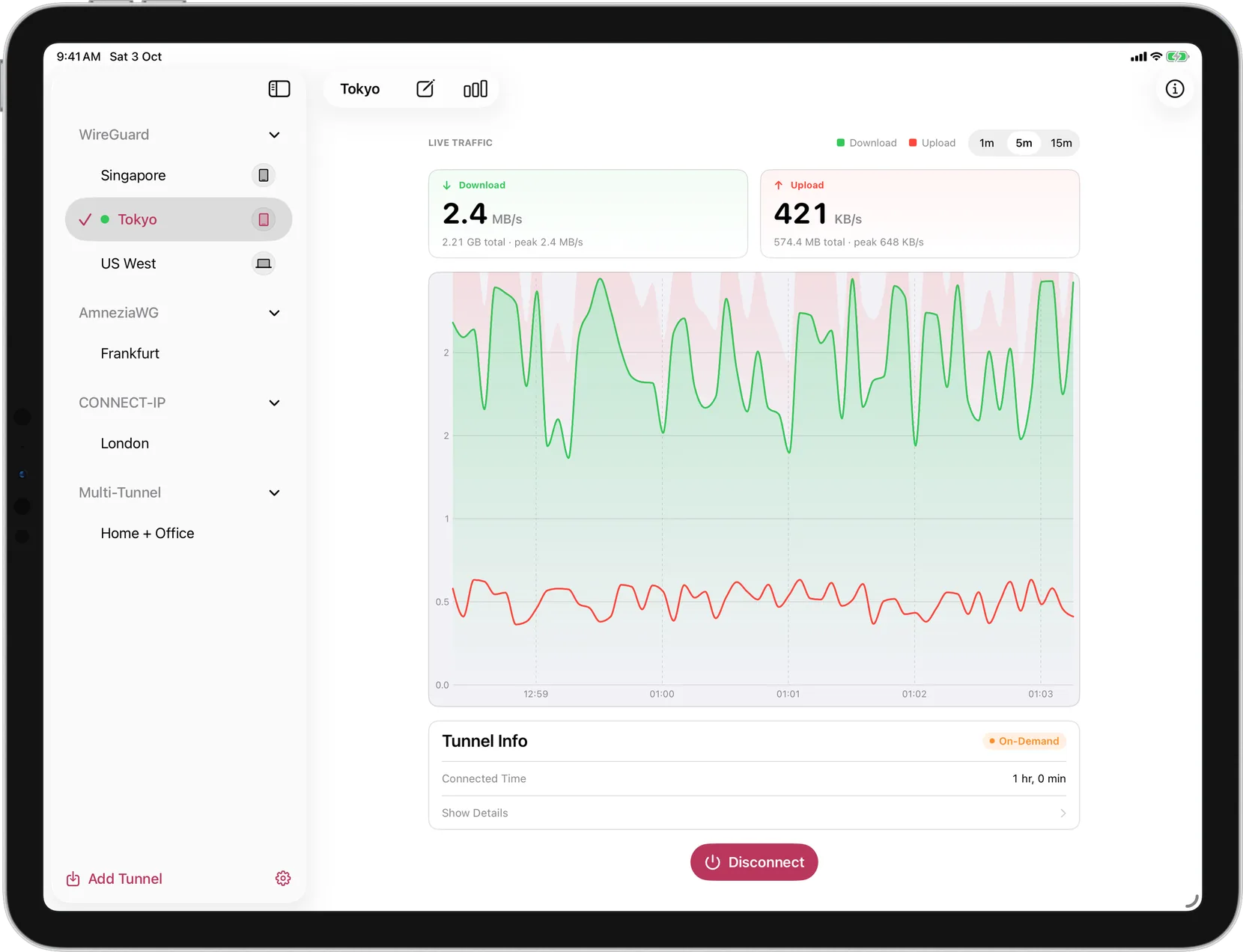Click the Connected Time value 1 hr, 0 min
1243x952 pixels.
pos(1039,778)
